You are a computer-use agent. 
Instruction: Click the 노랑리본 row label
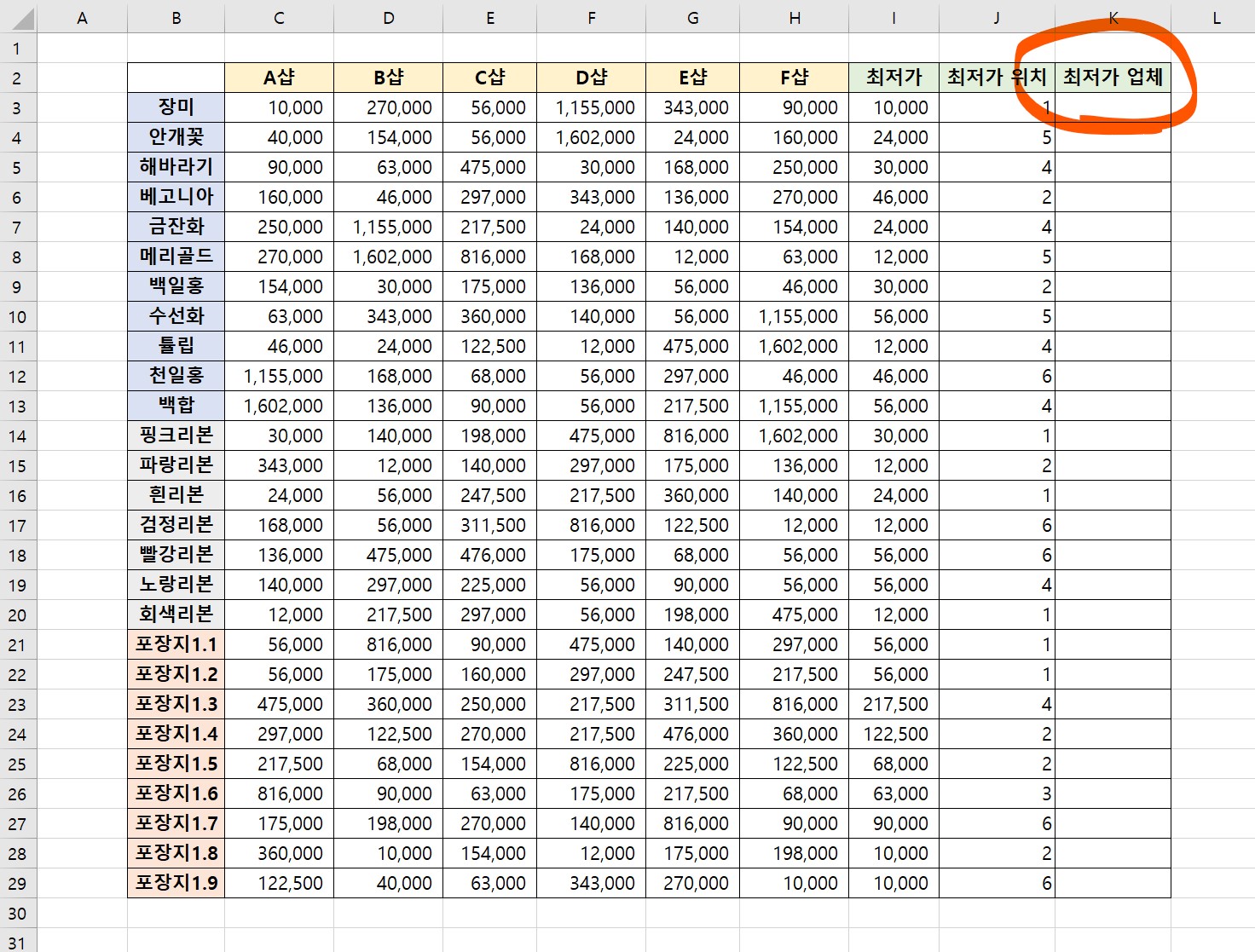176,585
